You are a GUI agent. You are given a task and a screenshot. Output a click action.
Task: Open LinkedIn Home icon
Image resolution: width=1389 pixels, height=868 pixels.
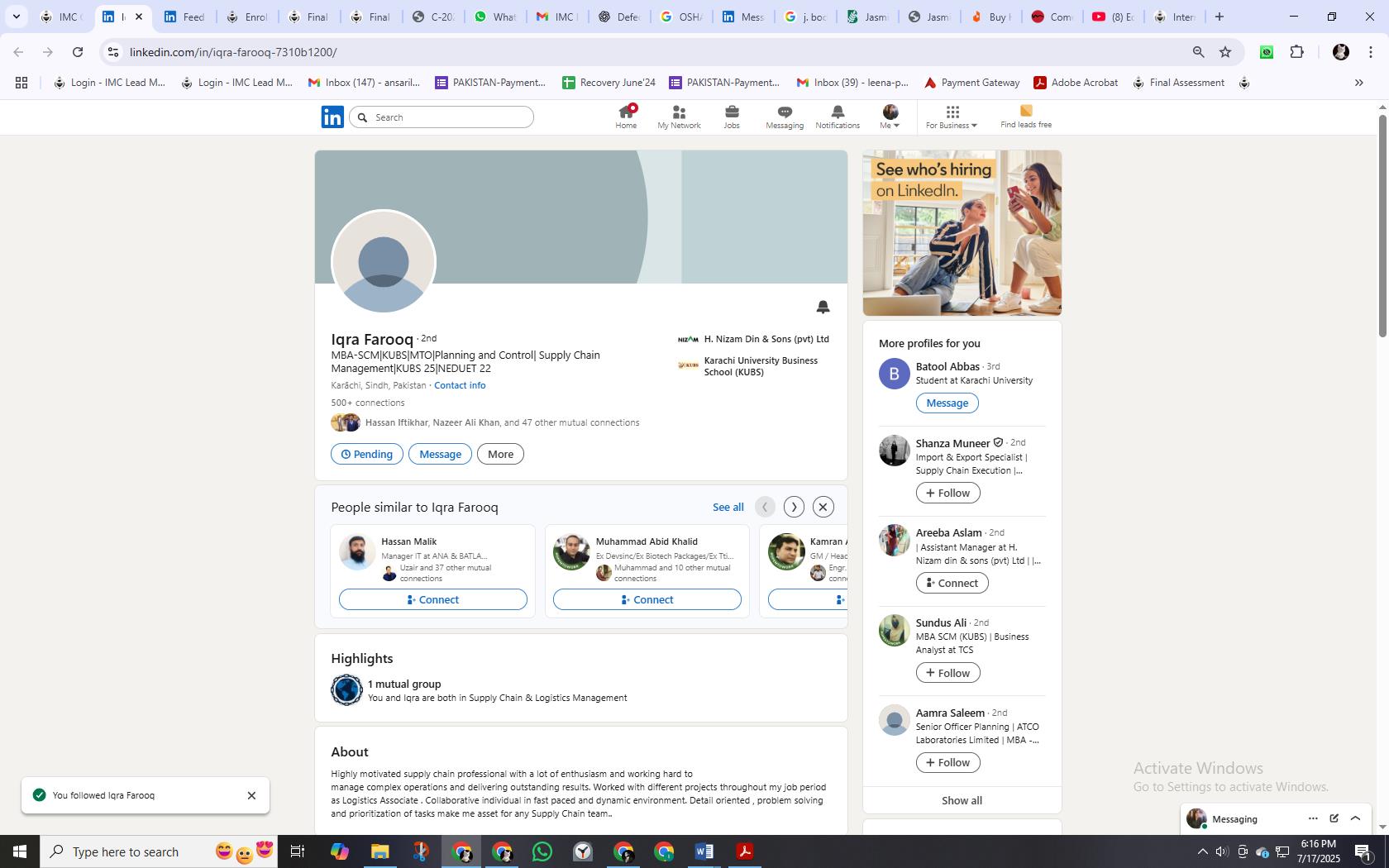coord(626,117)
